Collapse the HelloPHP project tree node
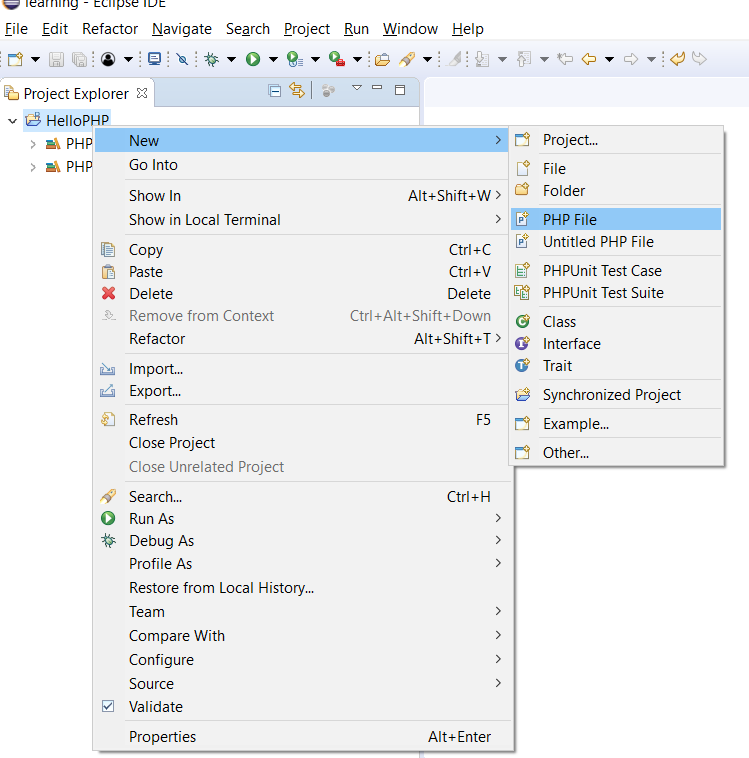Viewport: 749px width, 758px height. click(x=13, y=121)
